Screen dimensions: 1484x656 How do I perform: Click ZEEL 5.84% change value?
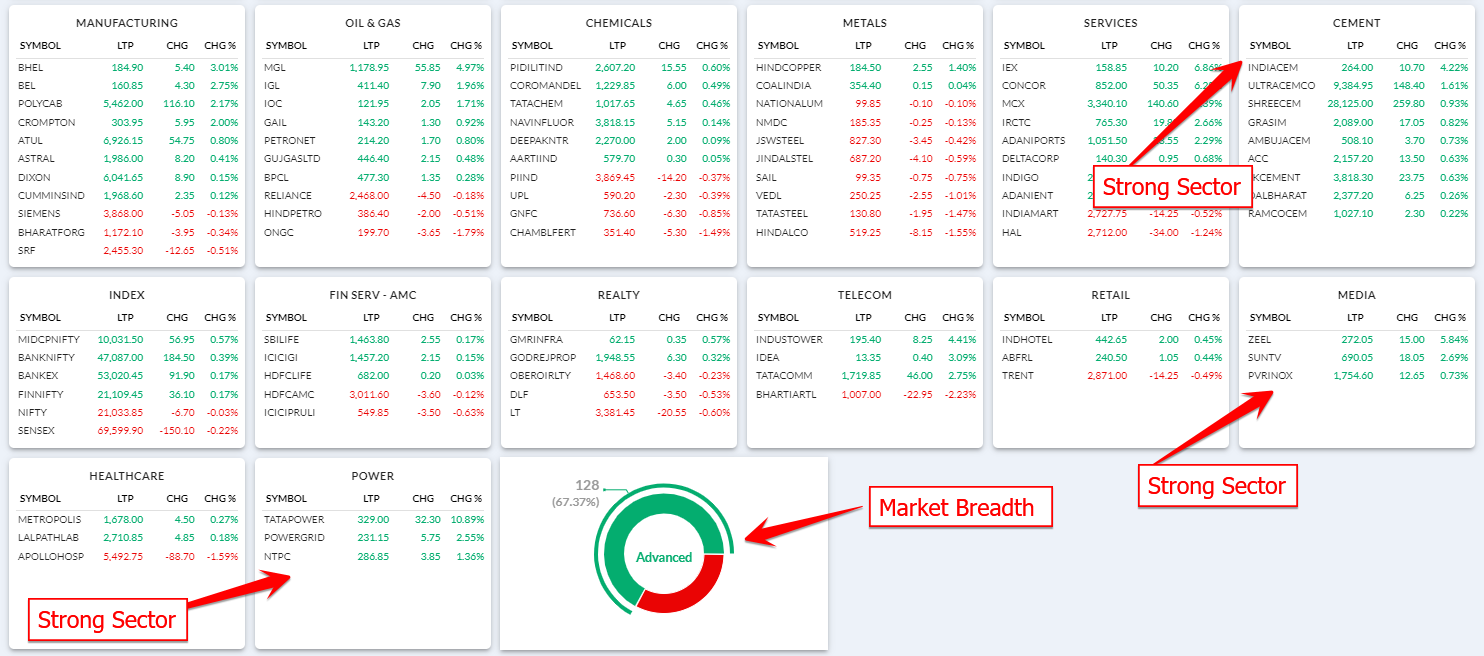click(x=1453, y=339)
